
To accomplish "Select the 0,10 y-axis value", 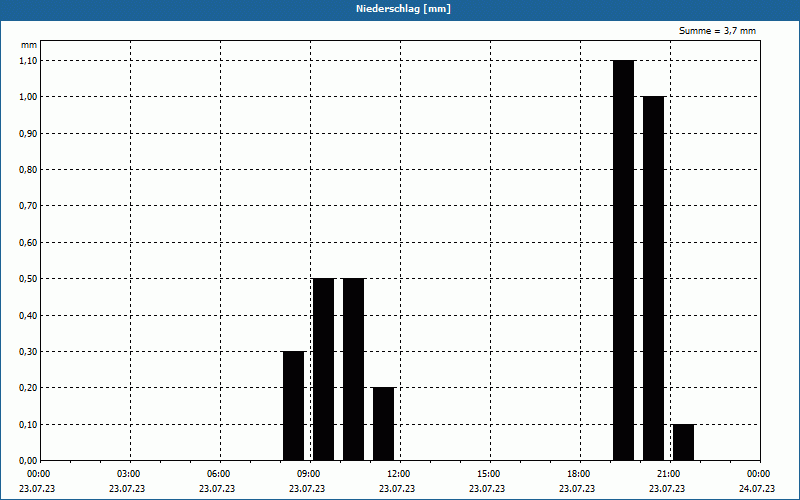I will (28, 424).
